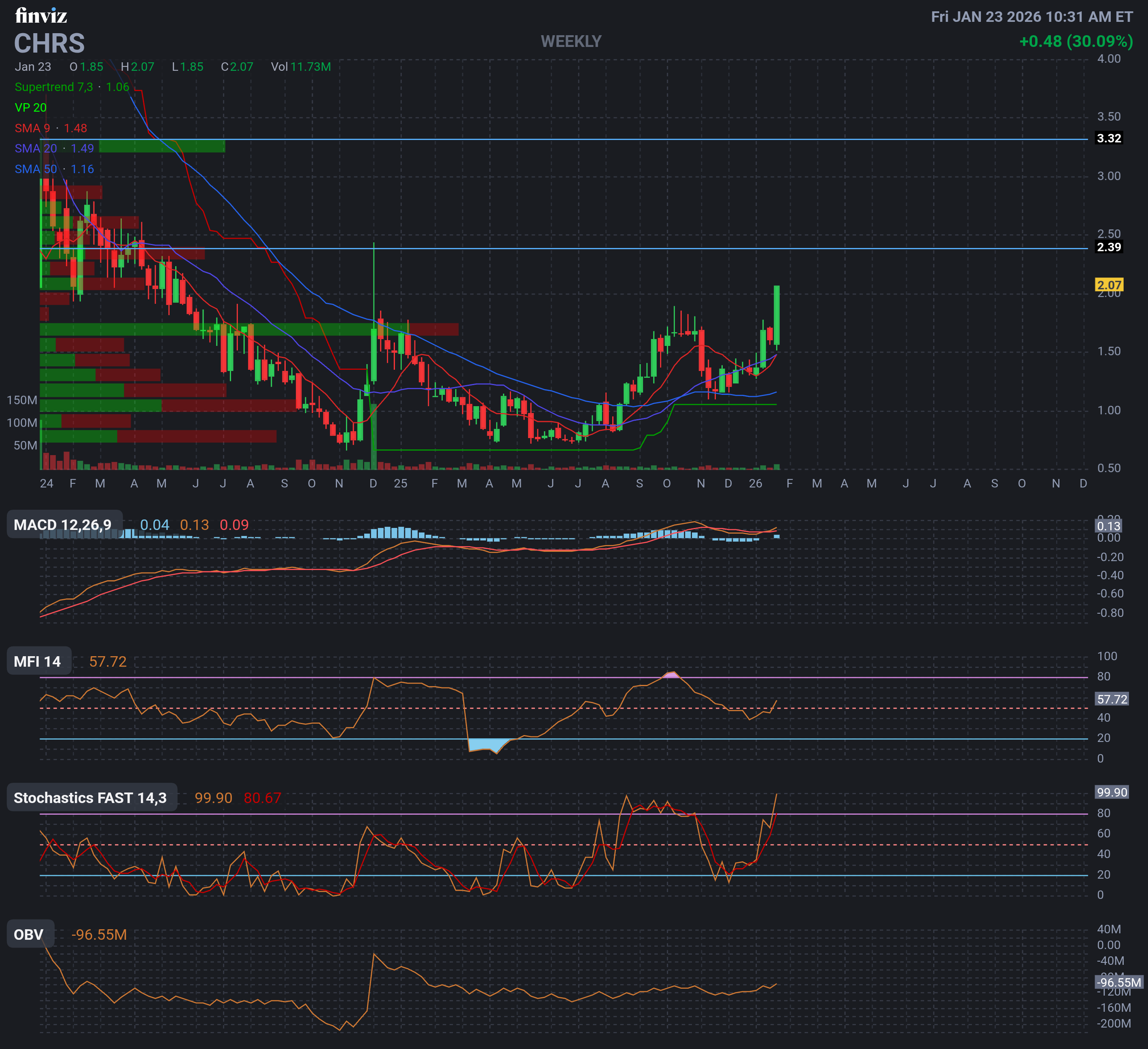
Task: Open the OBV indicator label
Action: [29, 935]
